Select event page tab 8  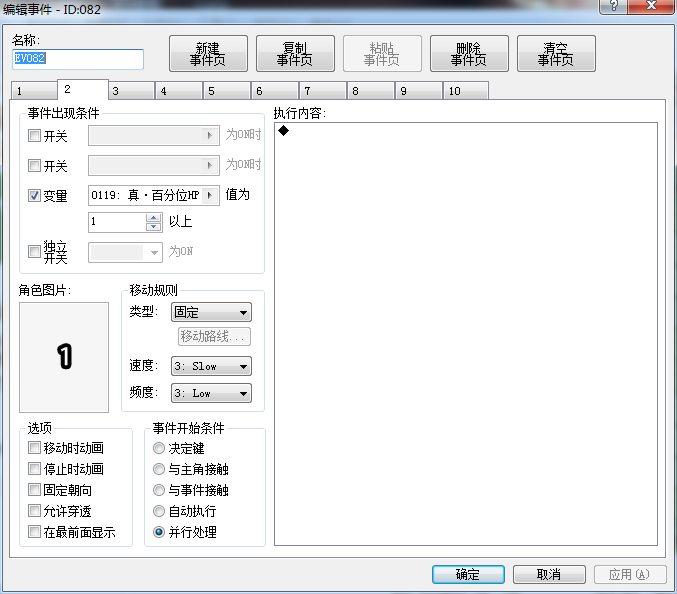(x=371, y=91)
